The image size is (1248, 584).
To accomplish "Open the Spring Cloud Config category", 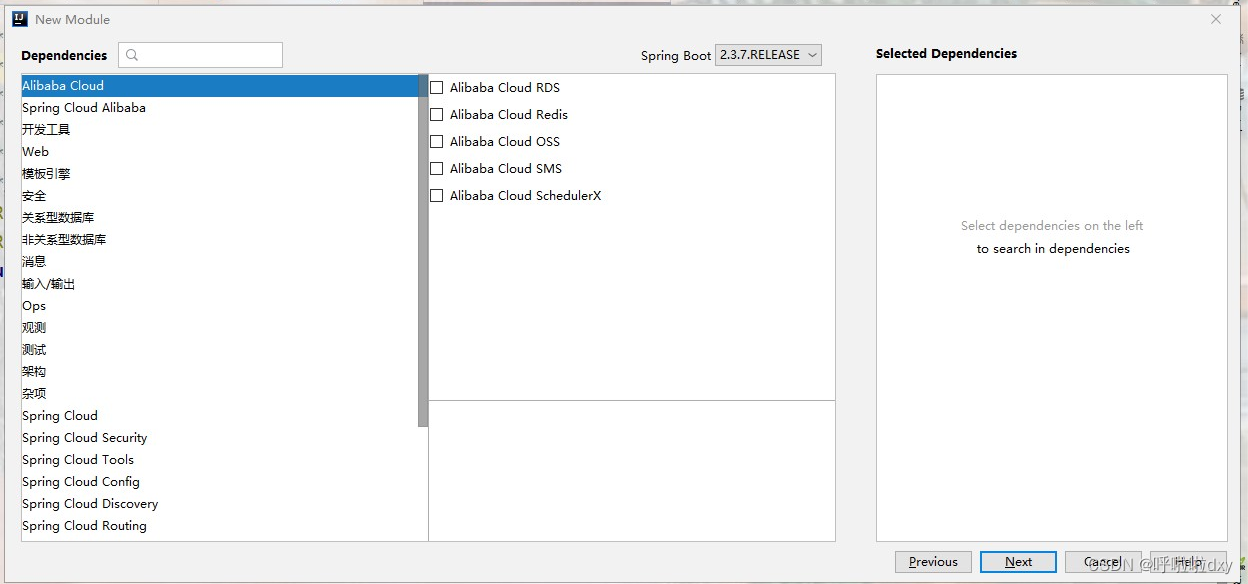I will tap(220, 482).
